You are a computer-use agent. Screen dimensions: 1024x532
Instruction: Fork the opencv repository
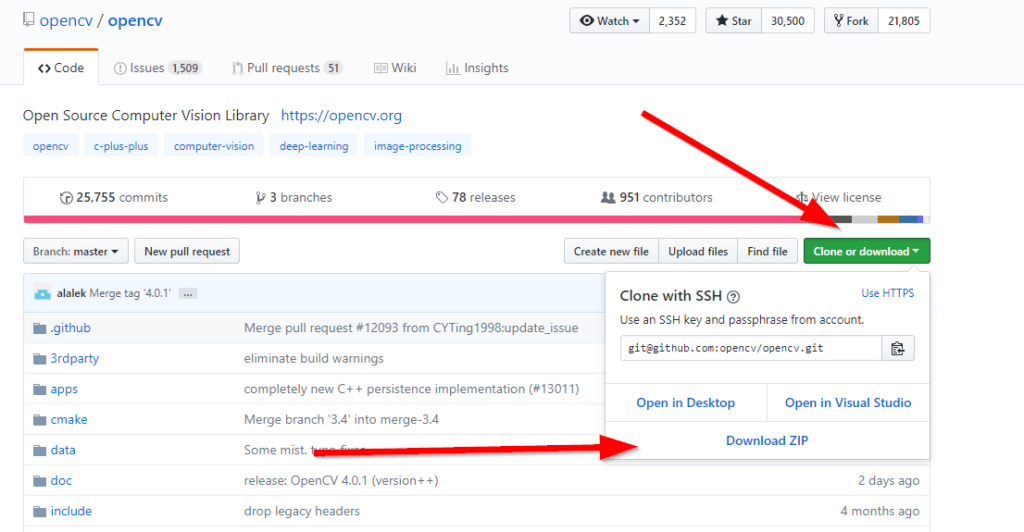point(852,21)
